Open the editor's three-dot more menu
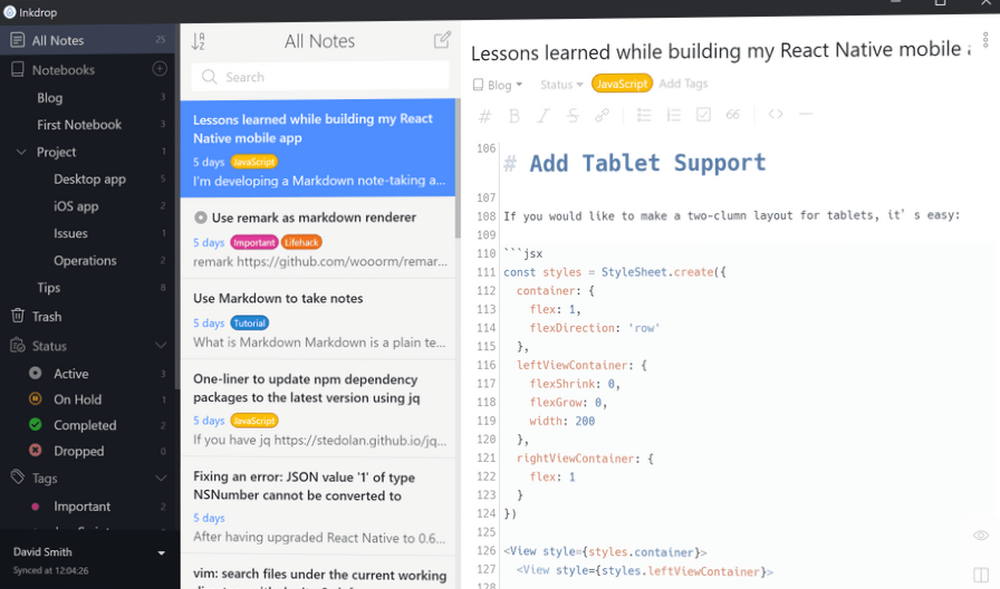The height and width of the screenshot is (589, 1000). coord(985,40)
